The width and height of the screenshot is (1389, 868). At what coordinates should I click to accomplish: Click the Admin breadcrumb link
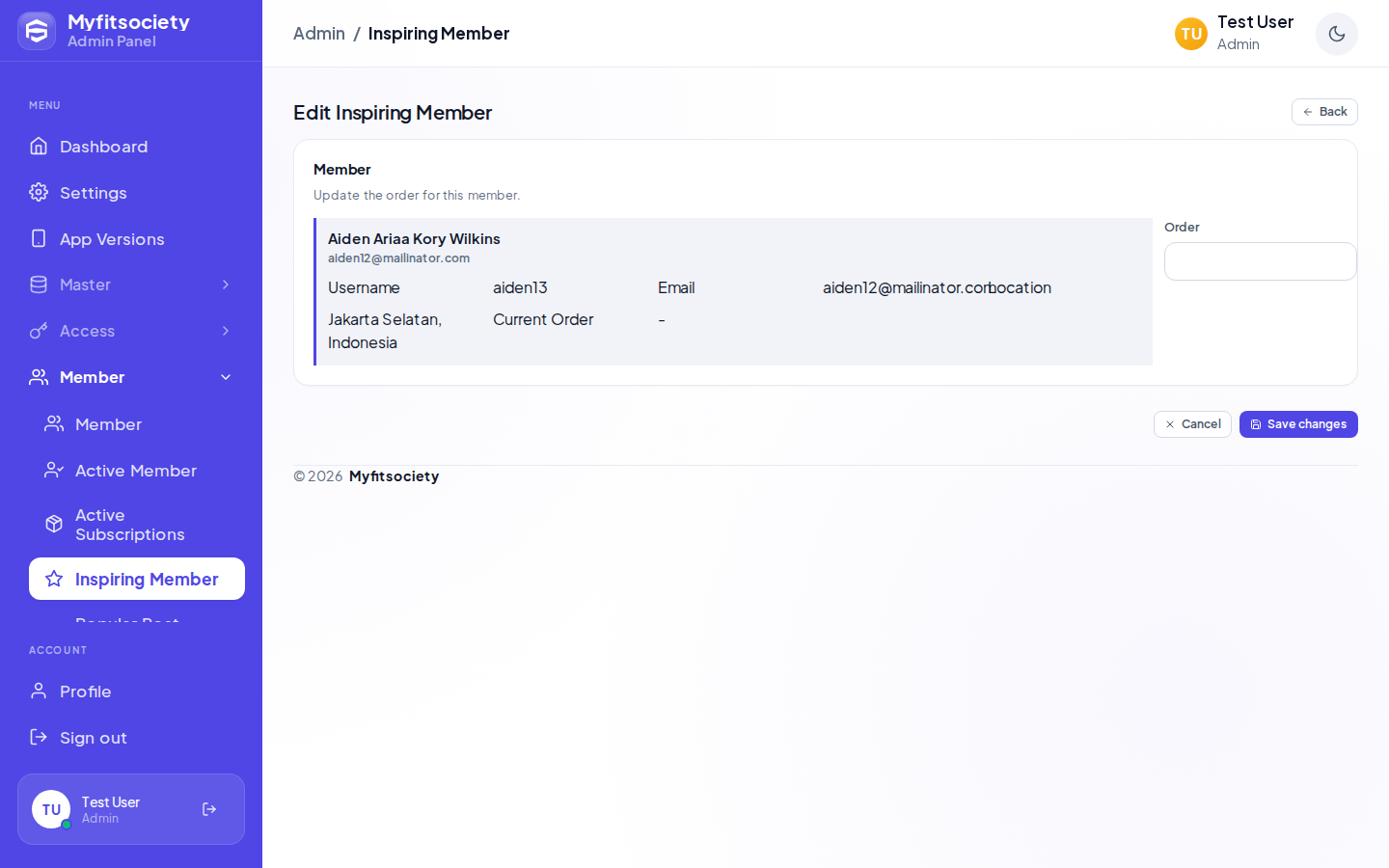319,34
